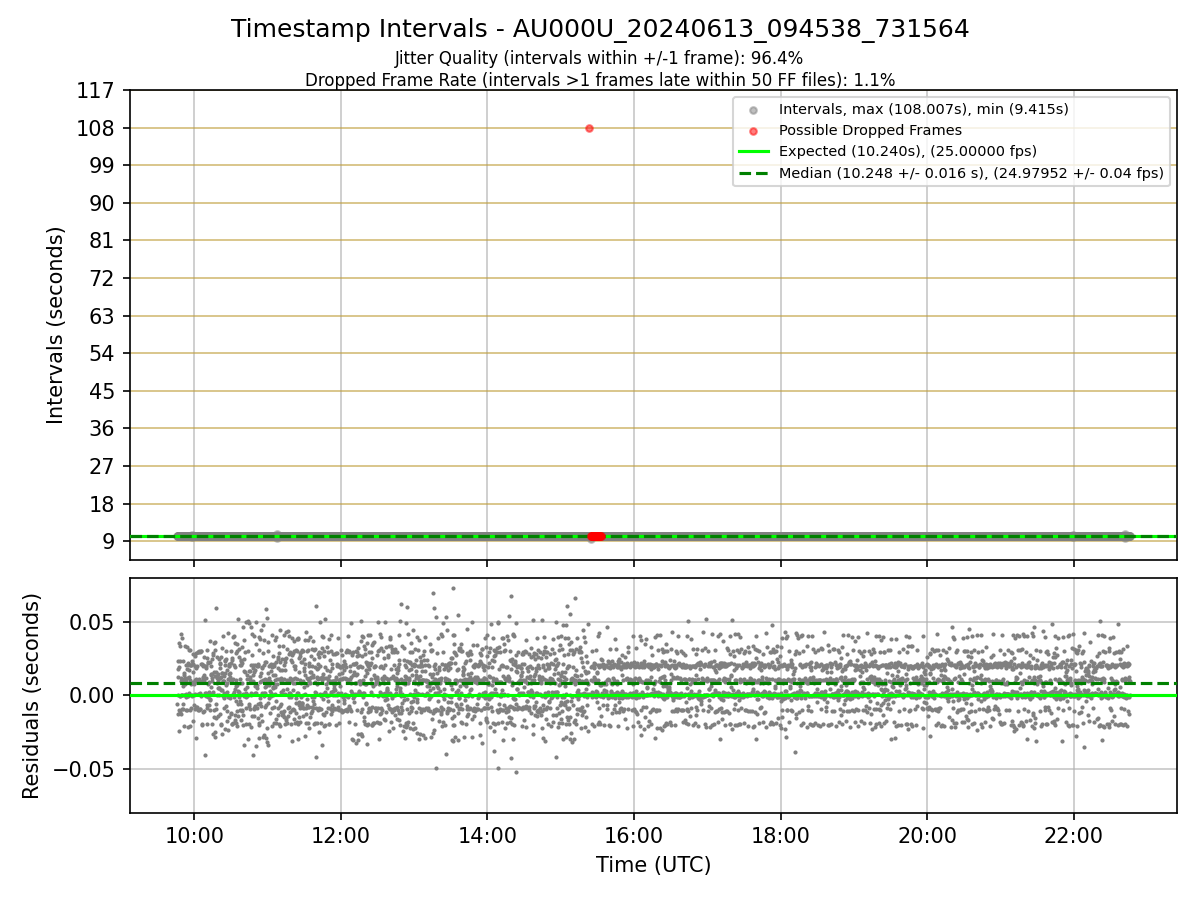Click the 22:00 x-axis tick label

point(1074,835)
